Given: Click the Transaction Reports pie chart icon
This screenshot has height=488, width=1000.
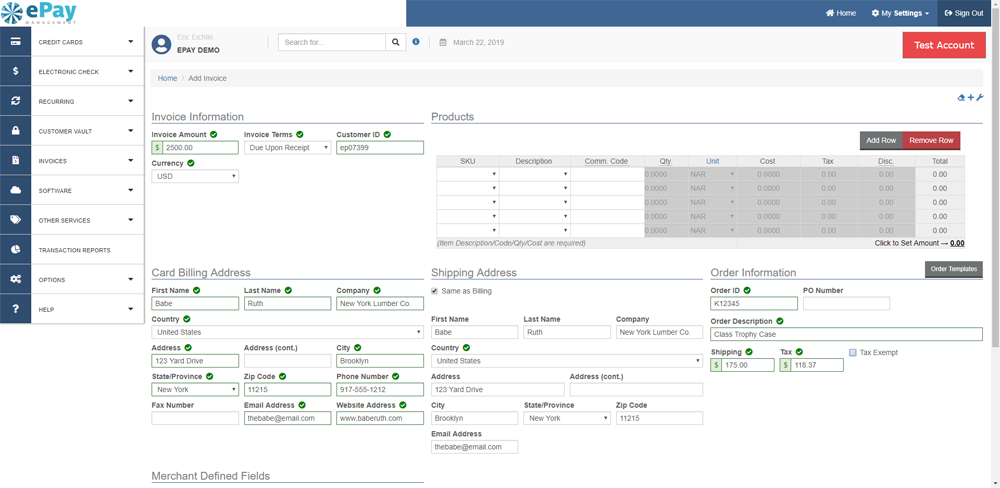Looking at the screenshot, I should pyautogui.click(x=16, y=250).
